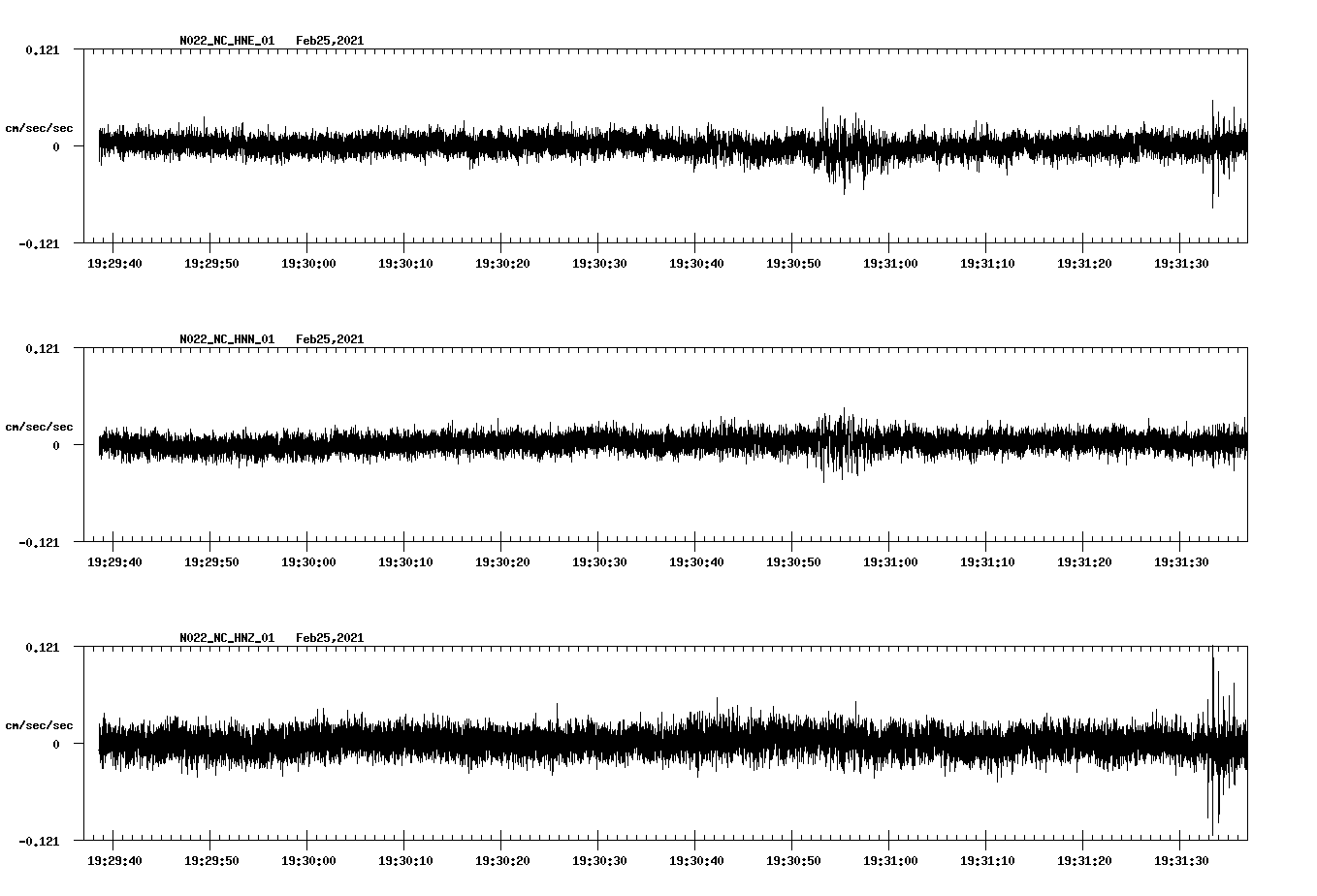Select the Feb25,2021 date beside HNE channel

click(331, 41)
